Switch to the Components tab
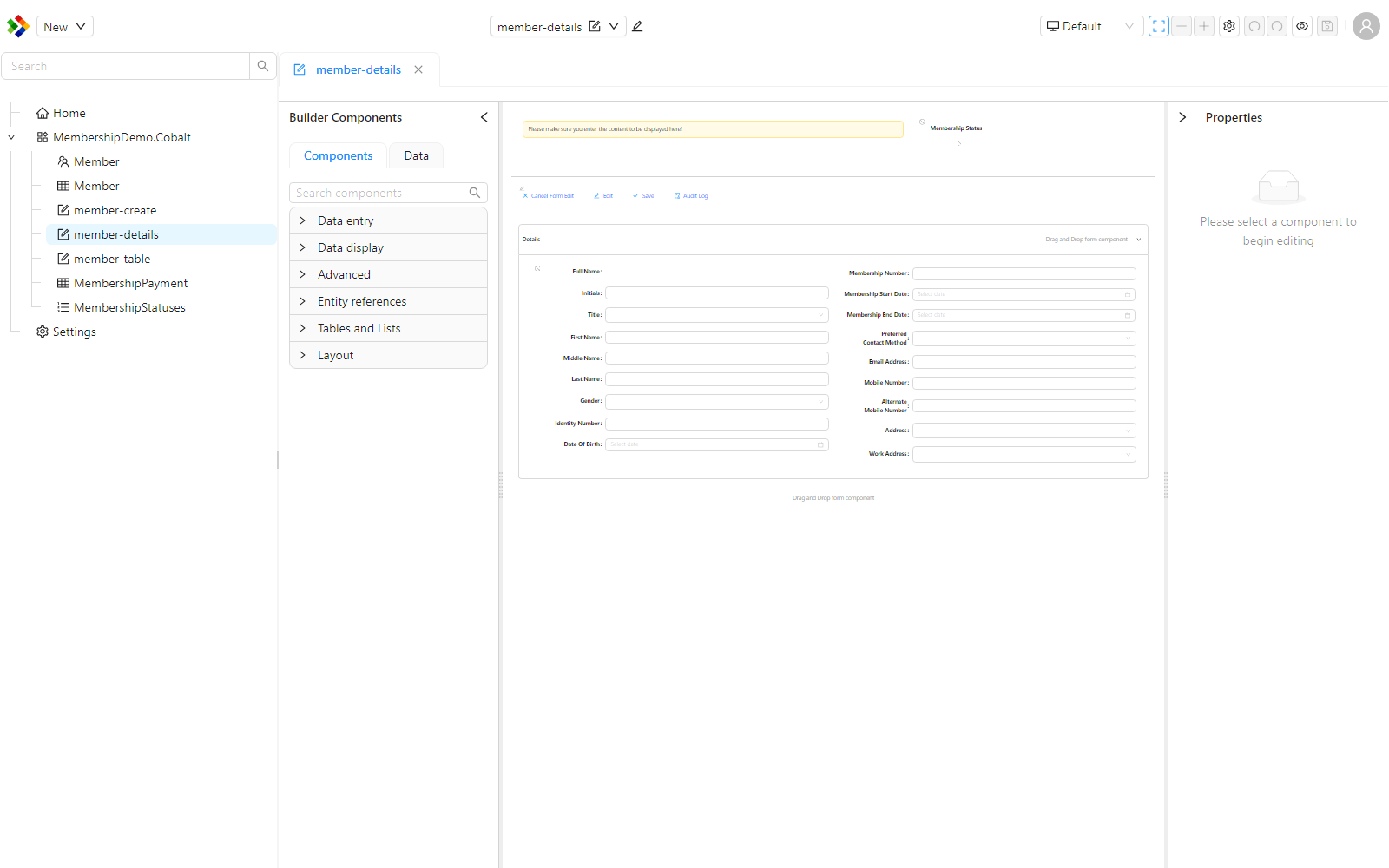 [339, 155]
